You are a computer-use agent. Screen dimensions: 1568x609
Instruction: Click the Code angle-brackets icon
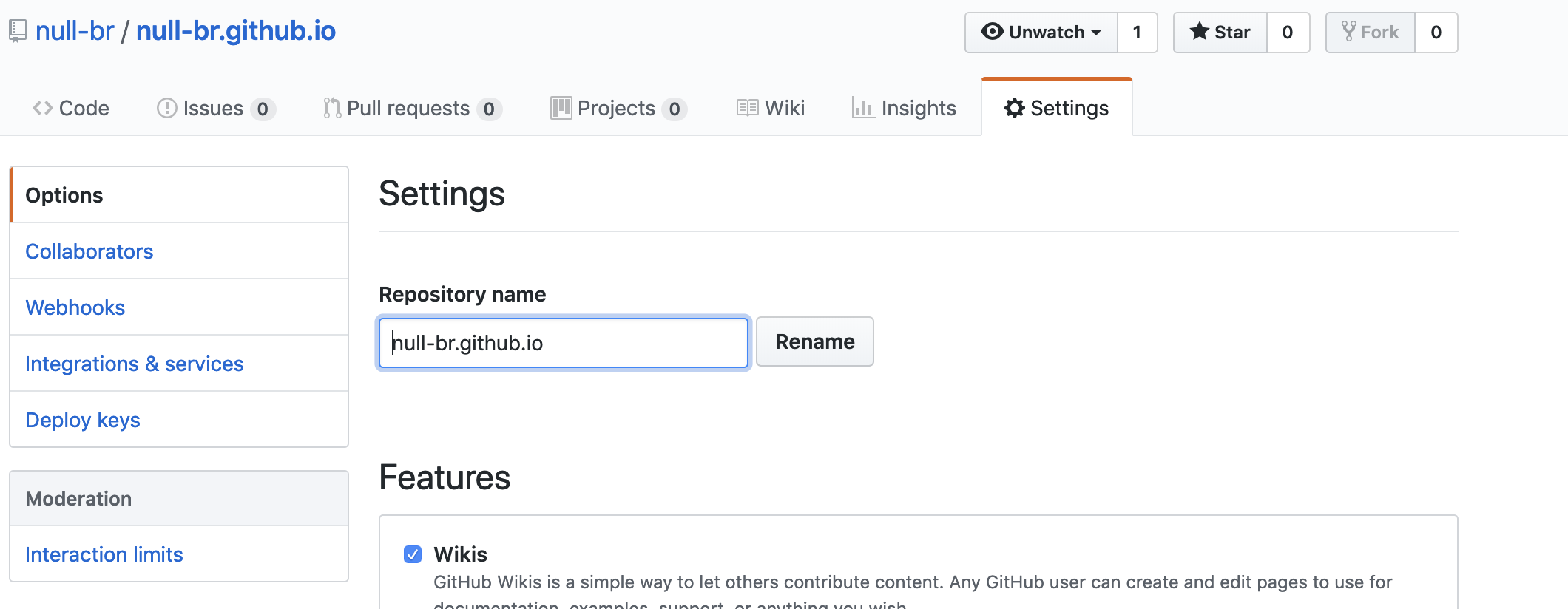click(x=42, y=108)
